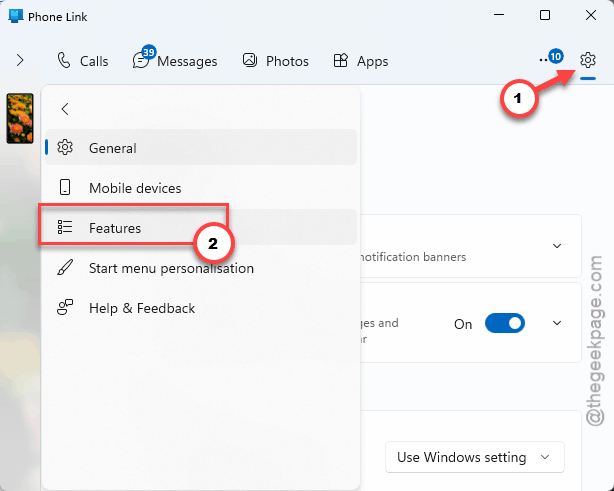The width and height of the screenshot is (614, 491).
Task: Open Help & Feedback
Action: point(201,308)
